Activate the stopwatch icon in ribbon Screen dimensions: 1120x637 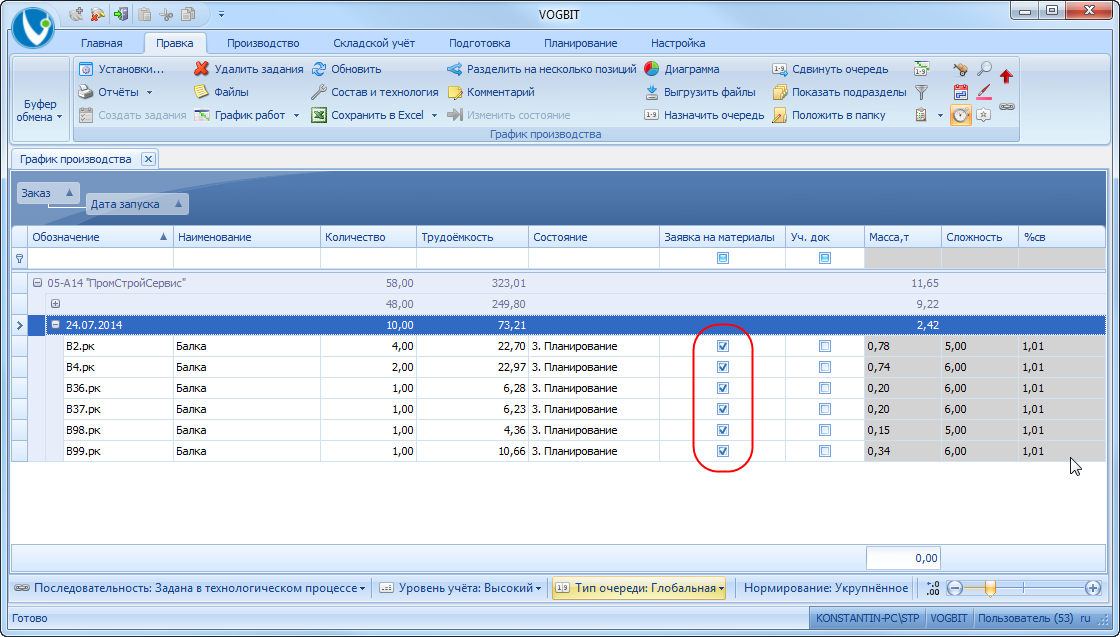tap(961, 115)
